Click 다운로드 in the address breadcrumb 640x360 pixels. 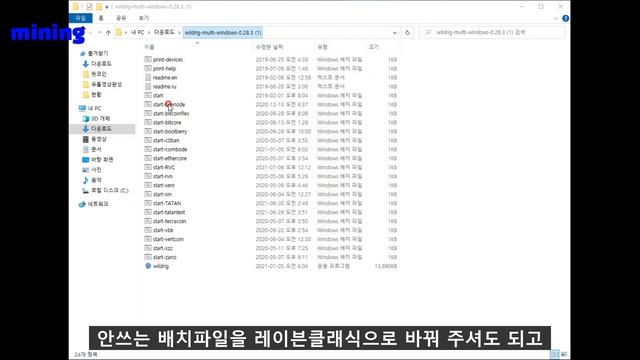[x=164, y=32]
